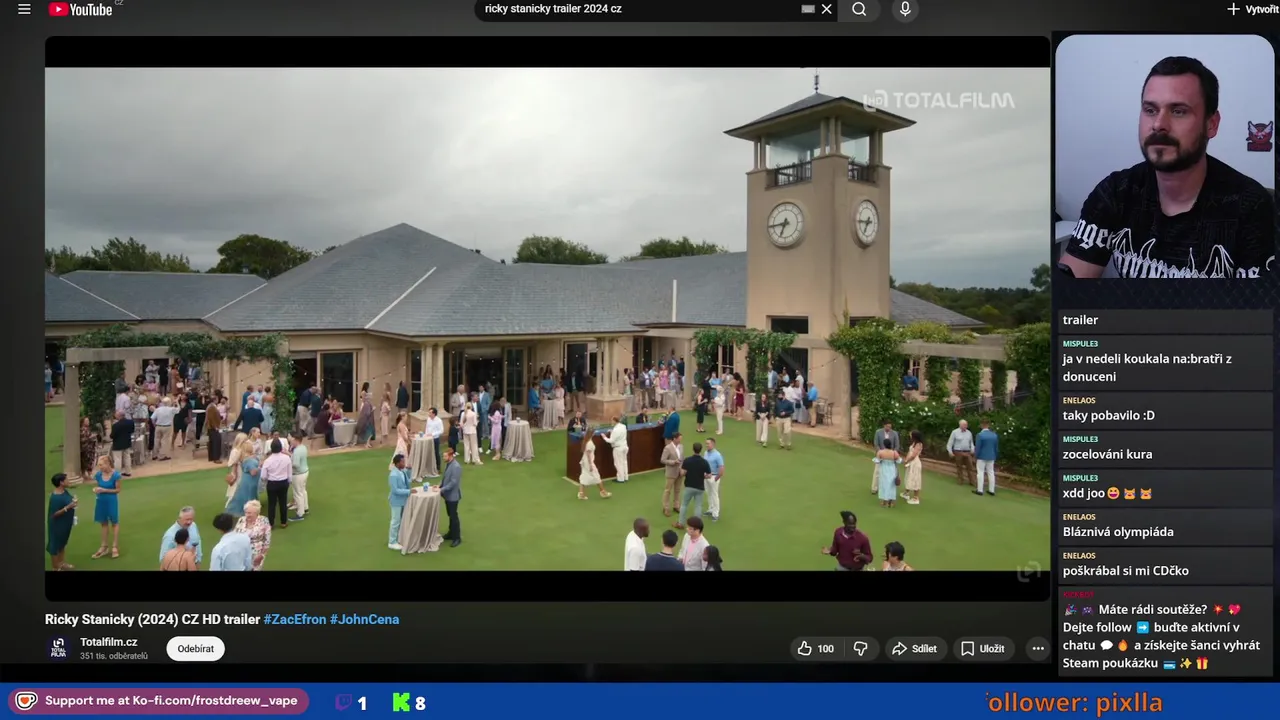Open the Totalfilm.cz channel name
The image size is (1280, 720).
(x=109, y=642)
